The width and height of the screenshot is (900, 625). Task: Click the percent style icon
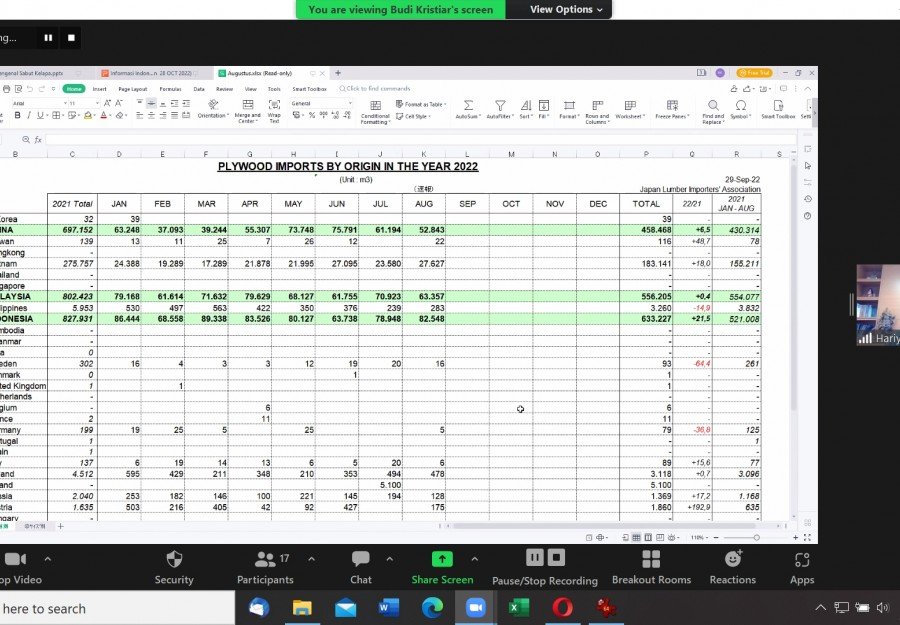(x=312, y=115)
